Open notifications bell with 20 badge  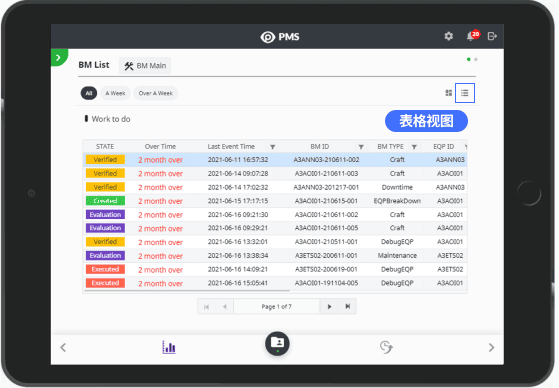click(x=473, y=36)
